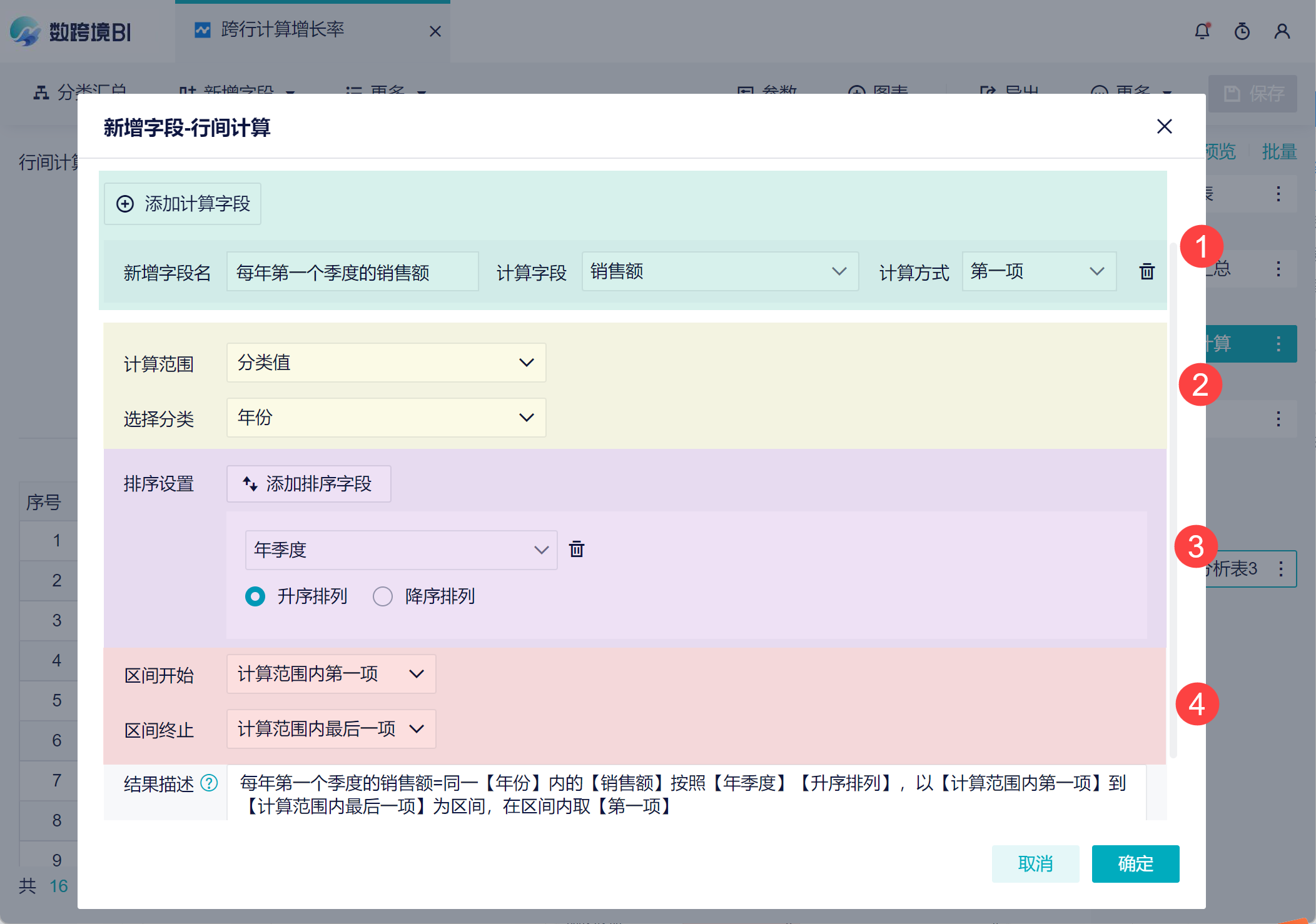Click 添加排序字段 button
The image size is (1316, 924).
(x=308, y=484)
